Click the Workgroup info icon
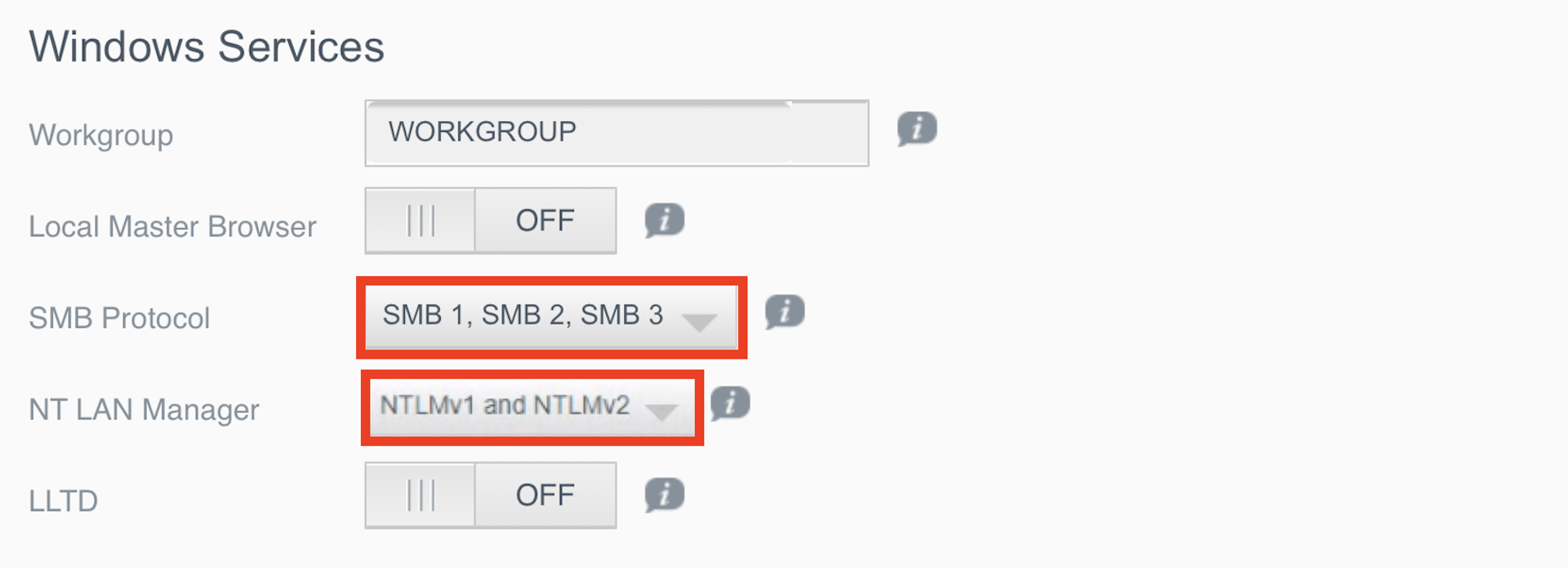 pos(916,128)
